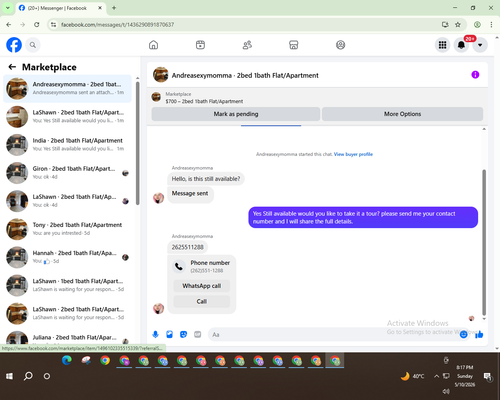Click the Call button in phone card

(201, 301)
